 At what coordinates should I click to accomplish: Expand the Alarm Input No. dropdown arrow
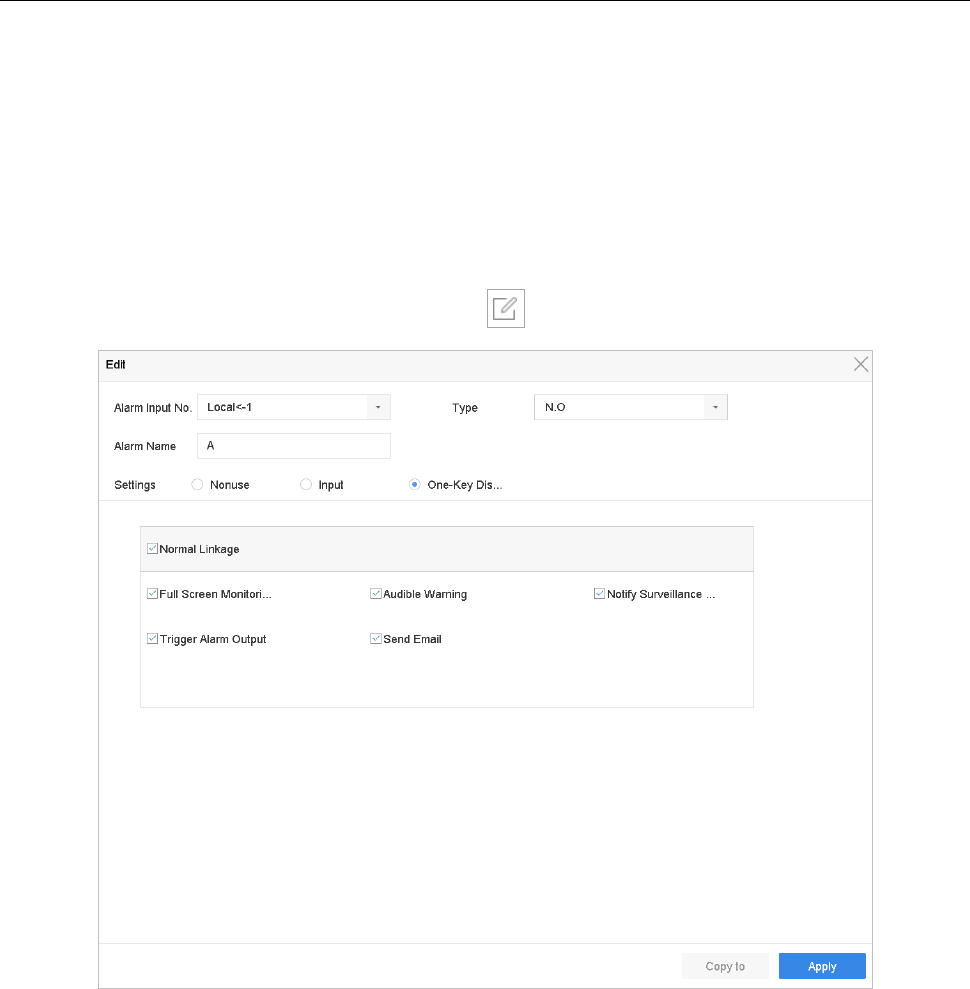tap(378, 407)
